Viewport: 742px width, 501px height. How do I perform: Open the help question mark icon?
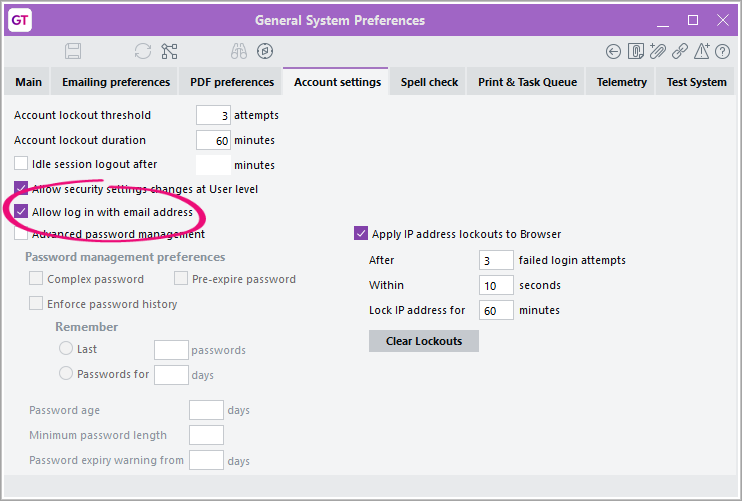click(x=724, y=51)
